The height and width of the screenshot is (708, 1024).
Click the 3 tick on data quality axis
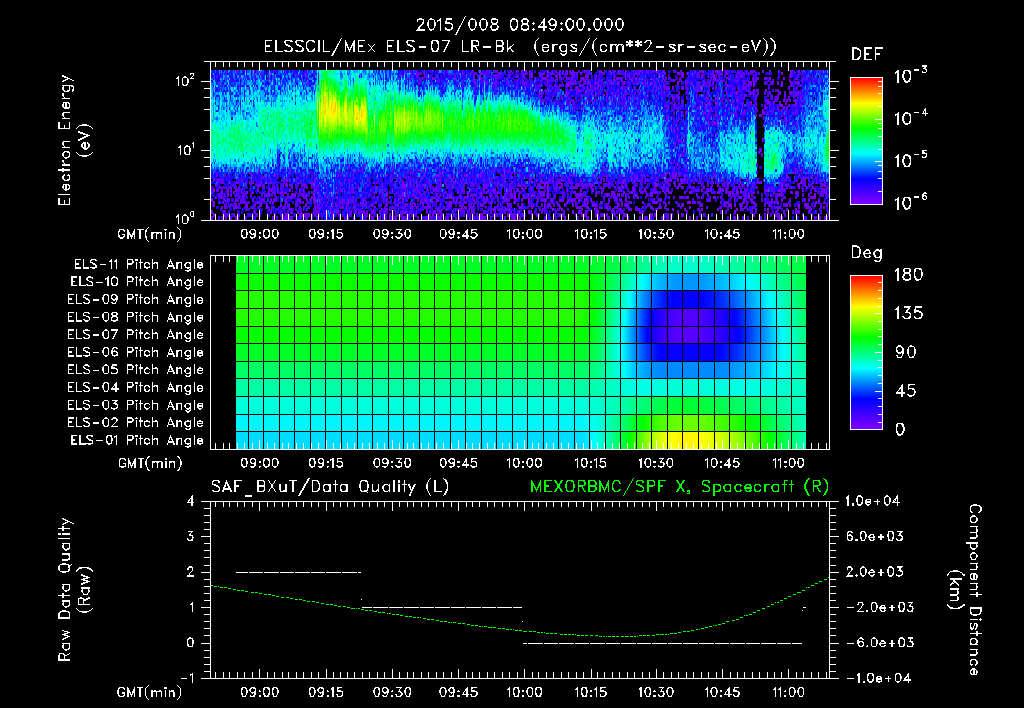190,536
